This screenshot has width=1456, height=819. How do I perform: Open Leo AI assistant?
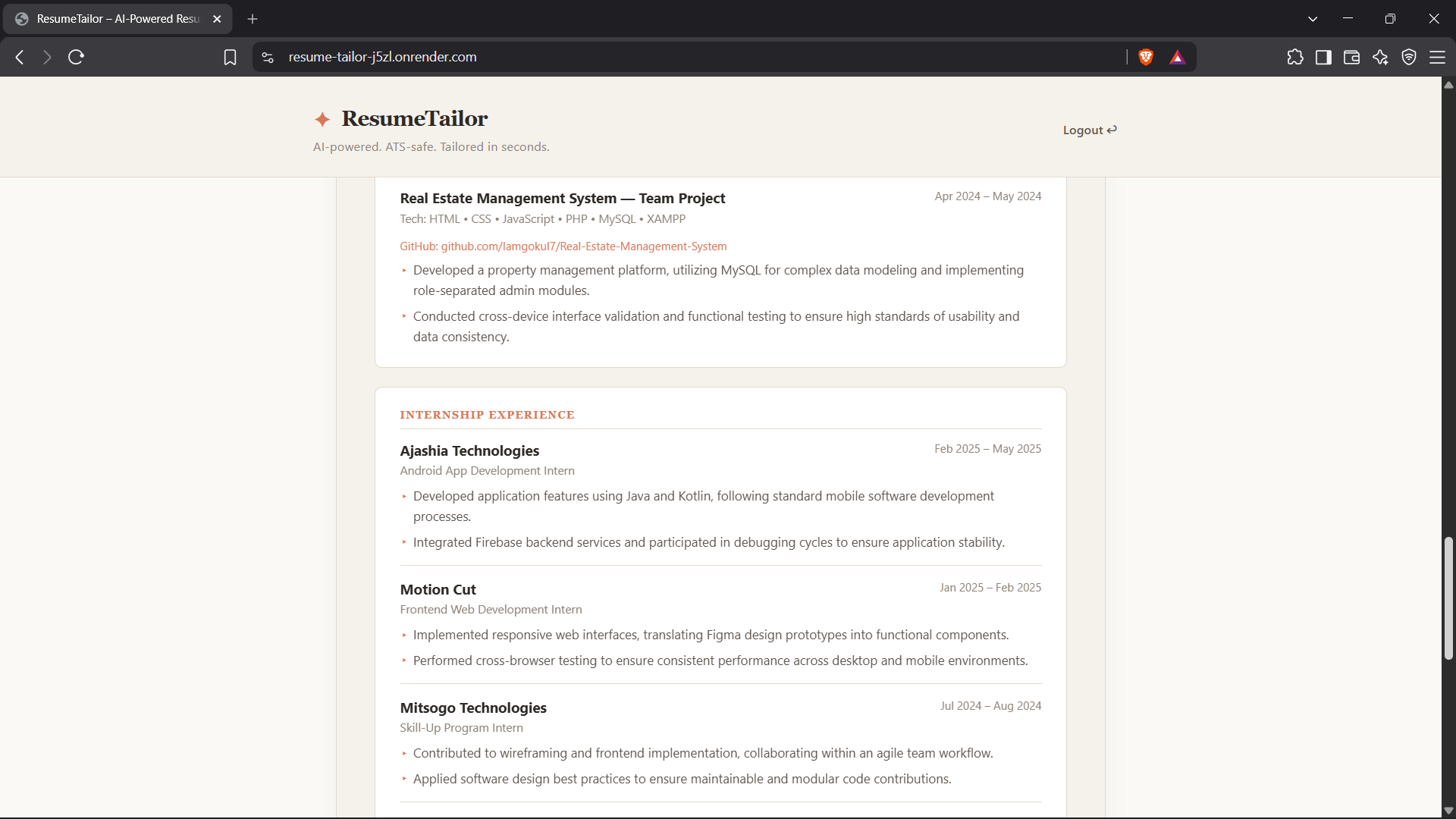(1380, 57)
